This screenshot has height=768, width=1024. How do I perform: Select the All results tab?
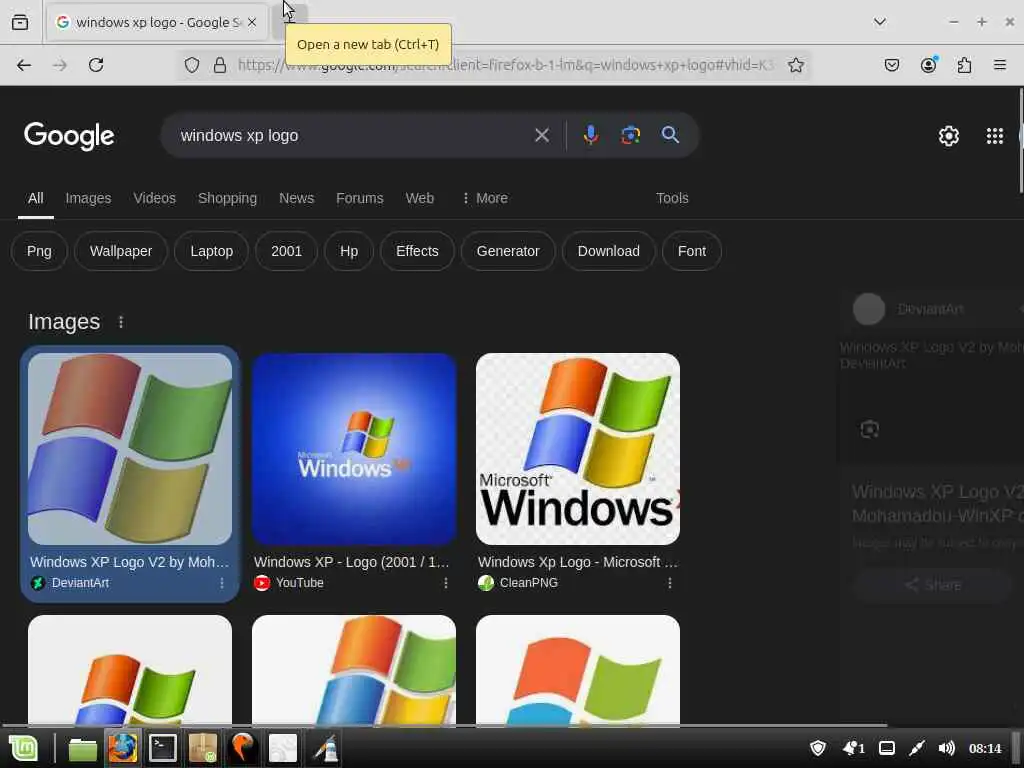(36, 198)
